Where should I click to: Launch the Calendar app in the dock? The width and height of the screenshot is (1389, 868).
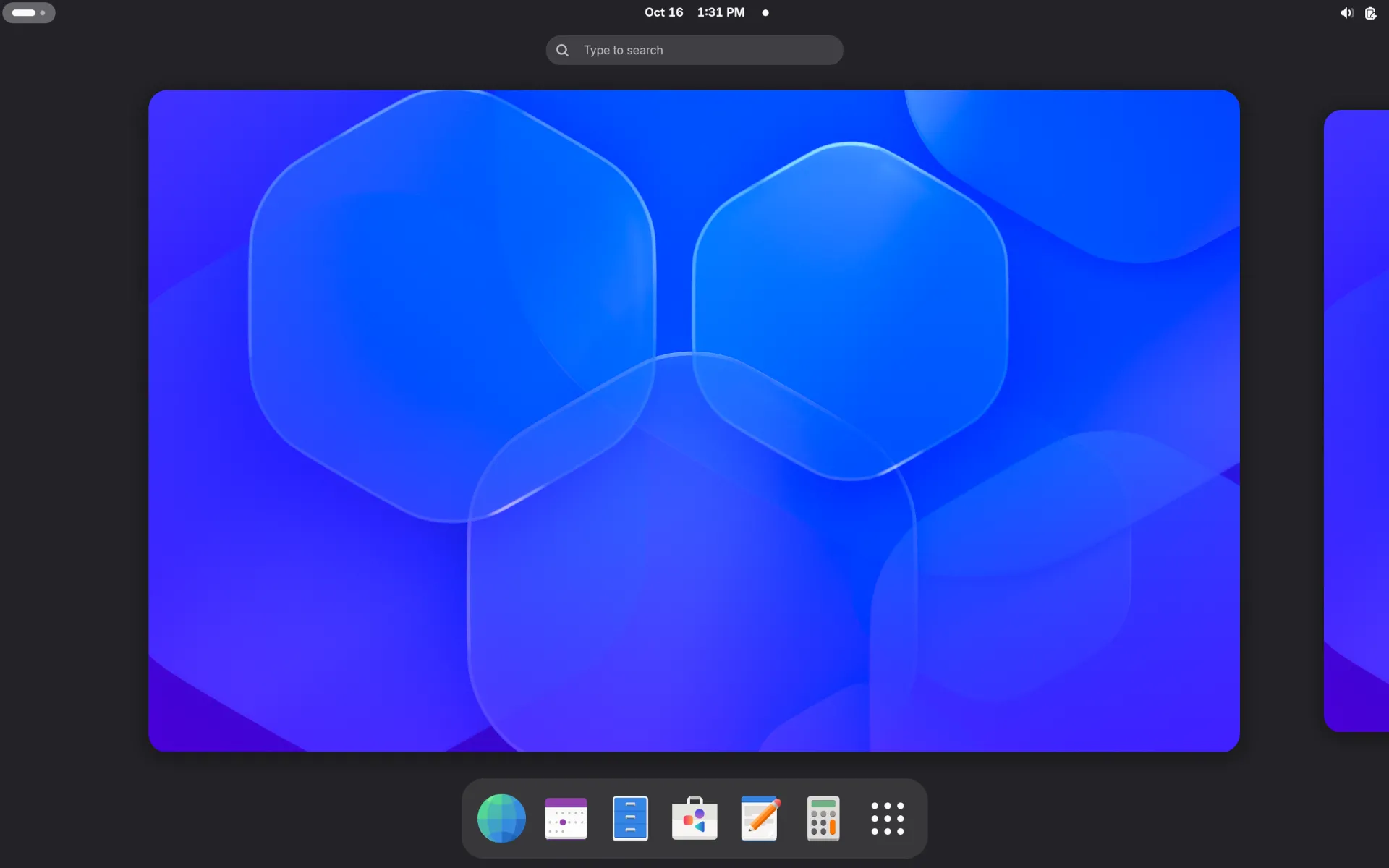566,818
